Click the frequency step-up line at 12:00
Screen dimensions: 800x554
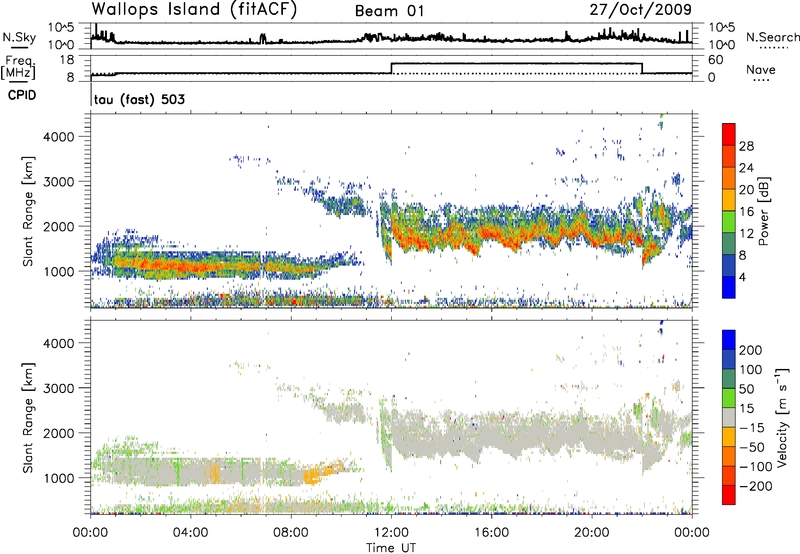click(x=391, y=68)
